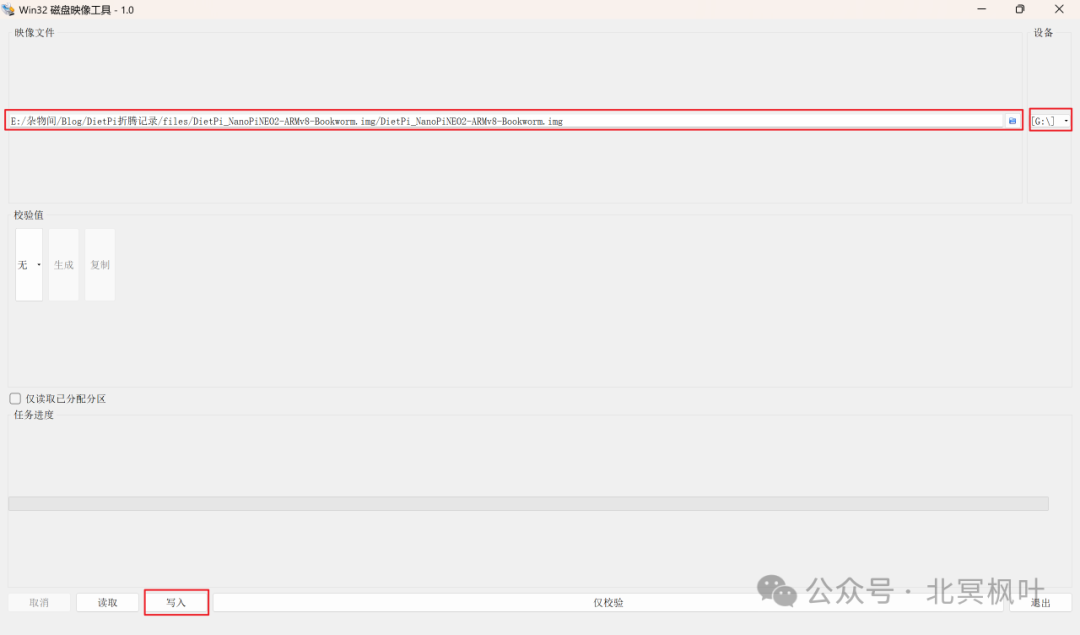Click the 校验值 section label
Screen dimensions: 1080x635
pyautogui.click(x=28, y=215)
